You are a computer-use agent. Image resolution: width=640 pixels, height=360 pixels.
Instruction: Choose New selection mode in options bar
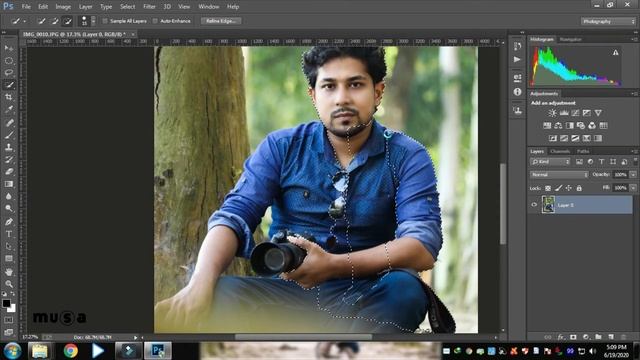[41, 21]
